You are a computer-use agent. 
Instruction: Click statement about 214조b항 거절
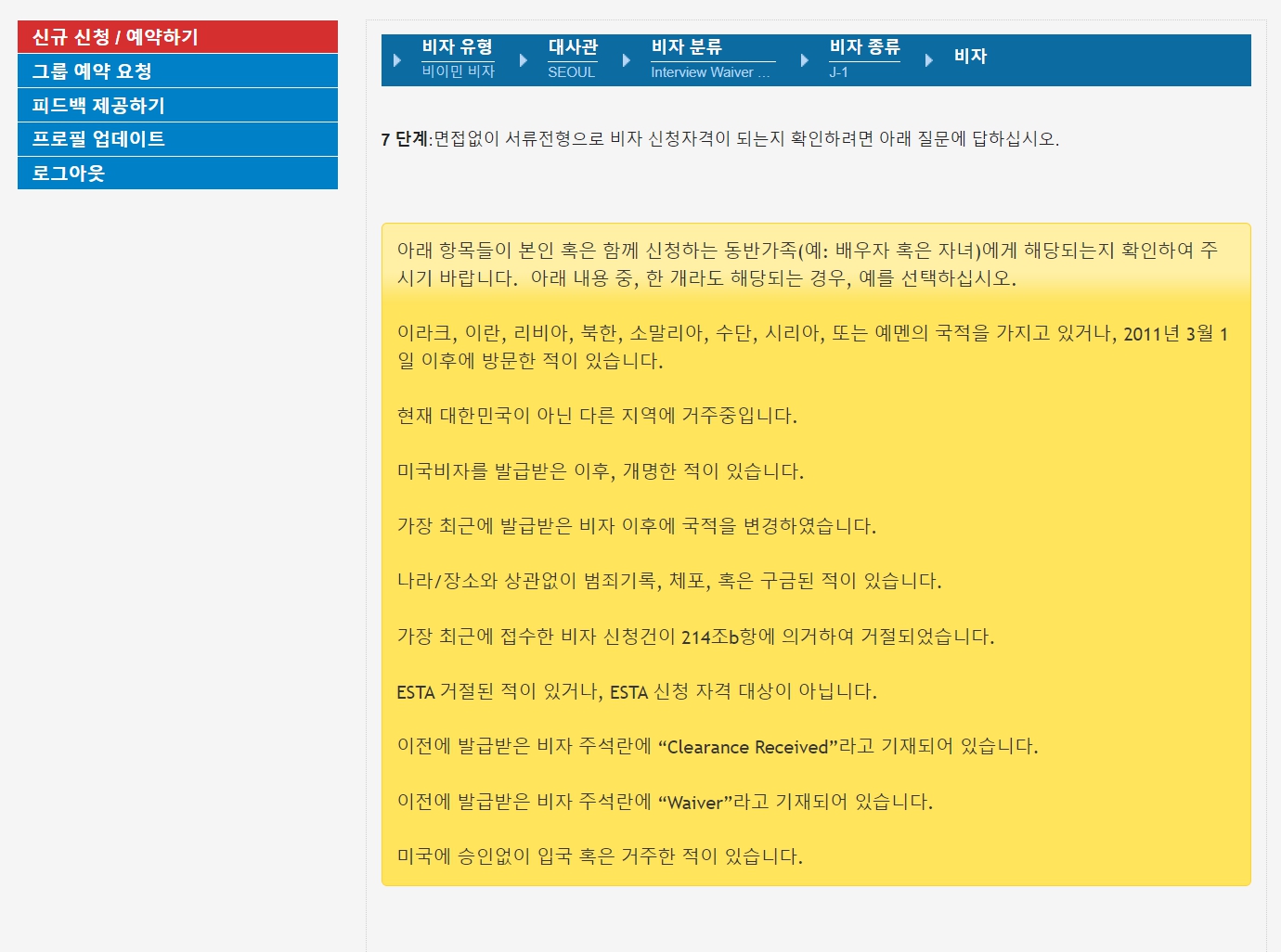pos(695,637)
